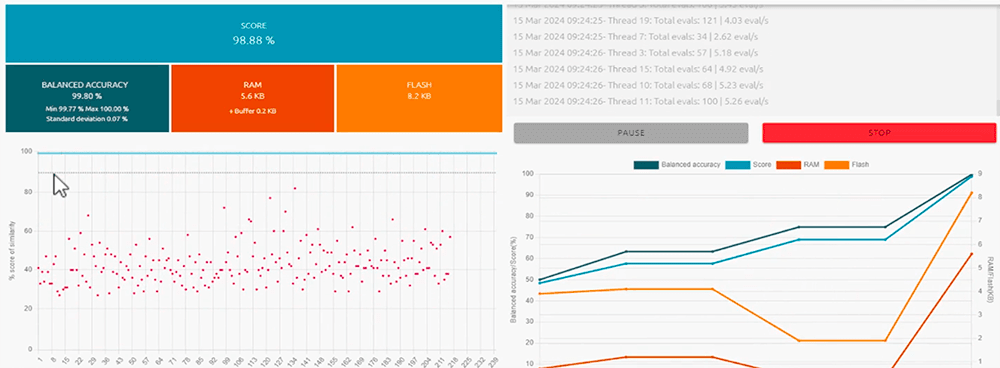
Task: Toggle Balanced accuracy legend swatch
Action: 645,165
